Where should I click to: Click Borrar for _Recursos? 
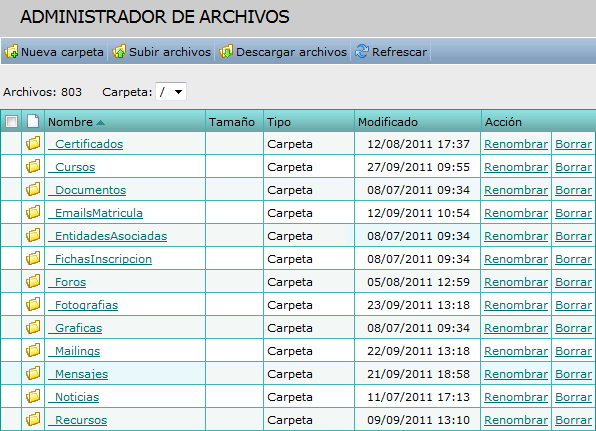tap(573, 420)
